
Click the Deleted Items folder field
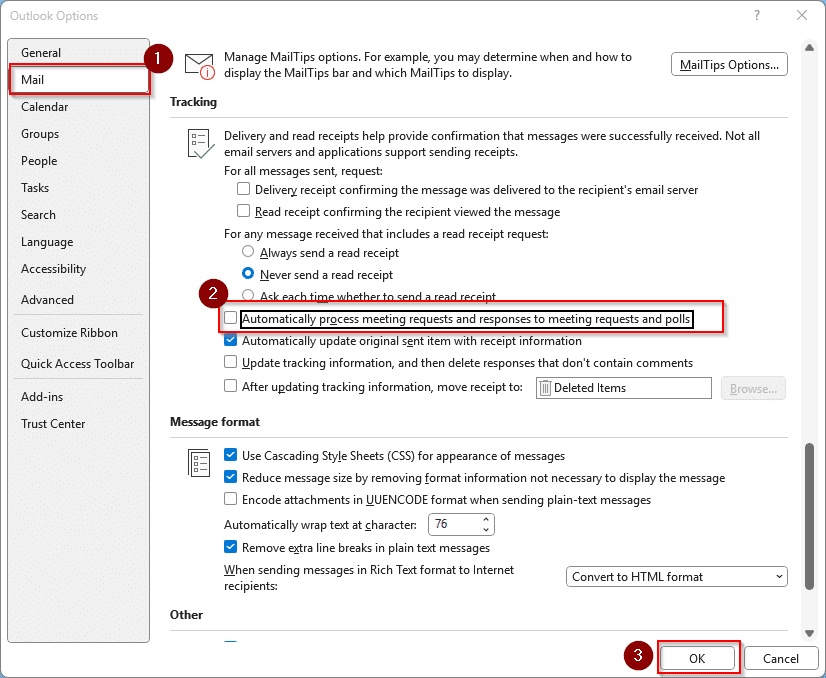point(624,388)
